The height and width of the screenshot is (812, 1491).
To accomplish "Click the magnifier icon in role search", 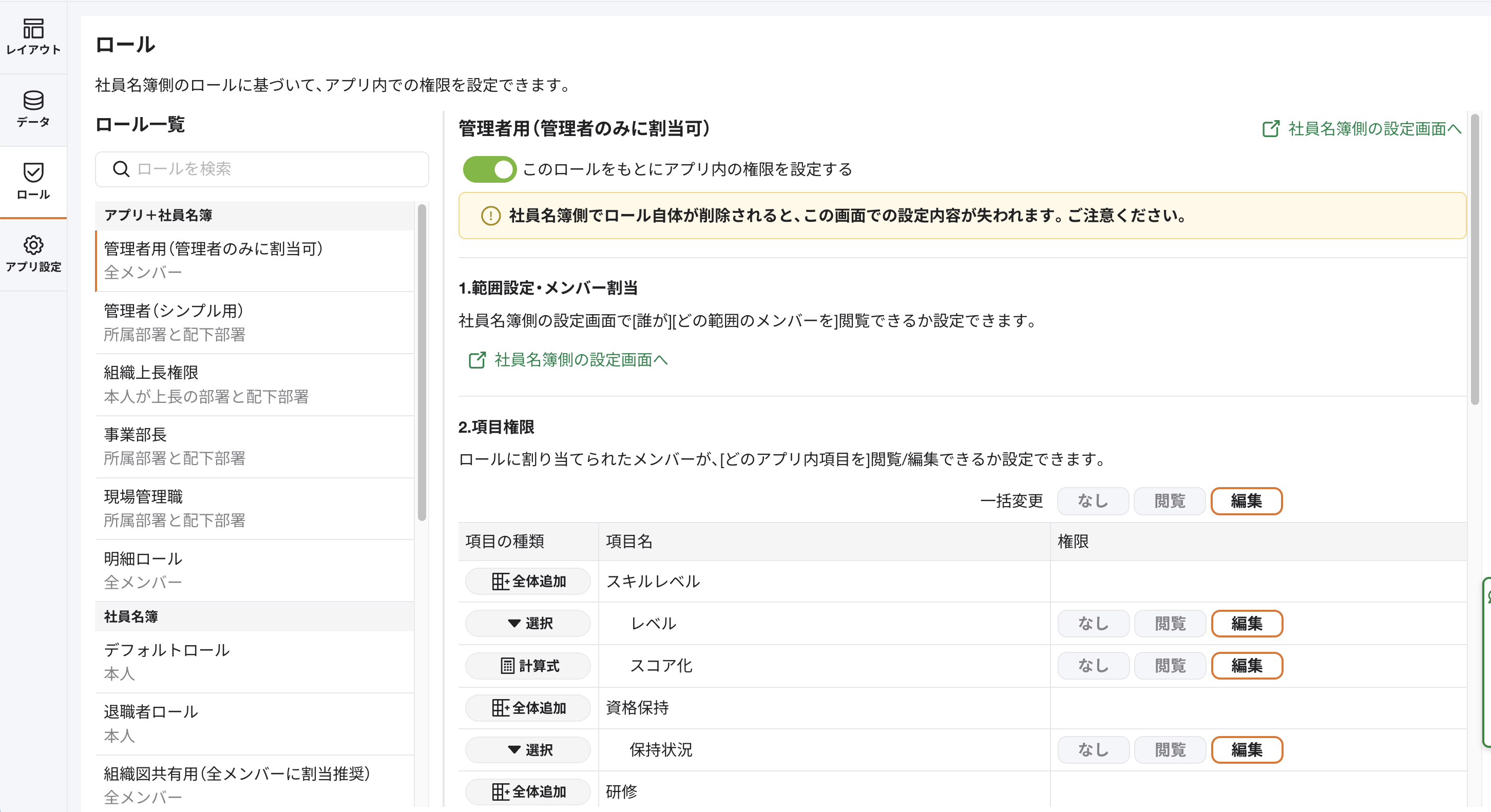I will (x=121, y=169).
